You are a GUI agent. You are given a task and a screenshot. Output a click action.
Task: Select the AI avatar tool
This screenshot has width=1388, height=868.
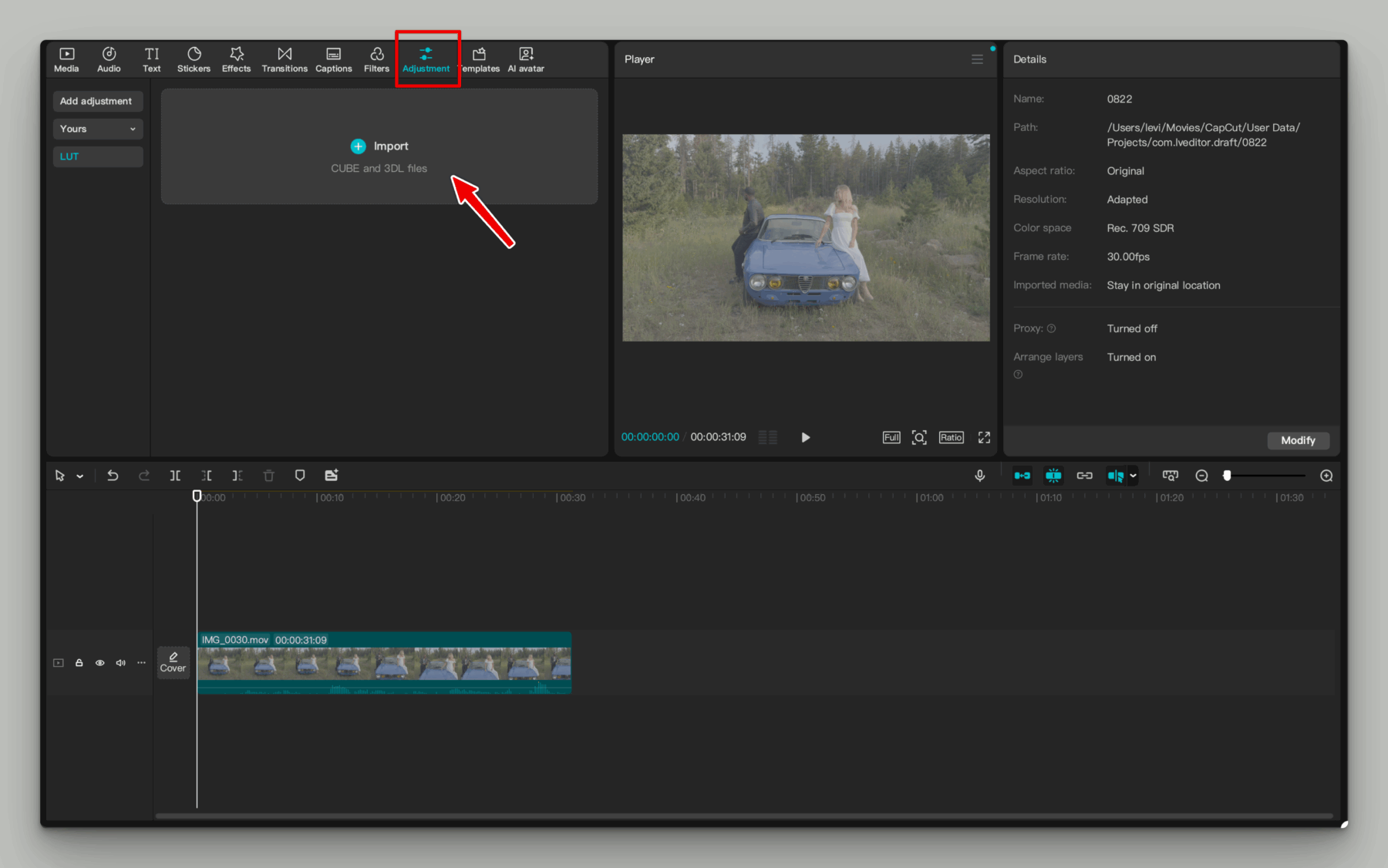[525, 59]
